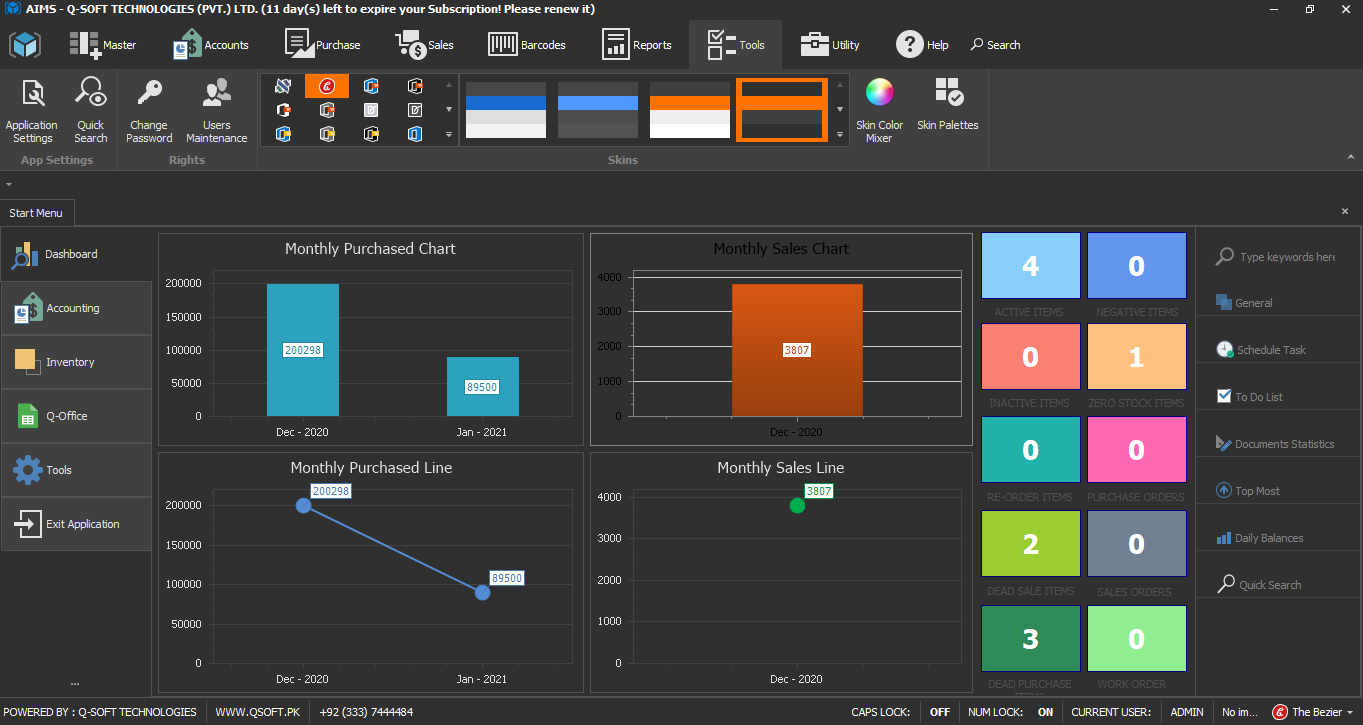
Task: Open the Utility ribbon tab
Action: pyautogui.click(x=830, y=45)
